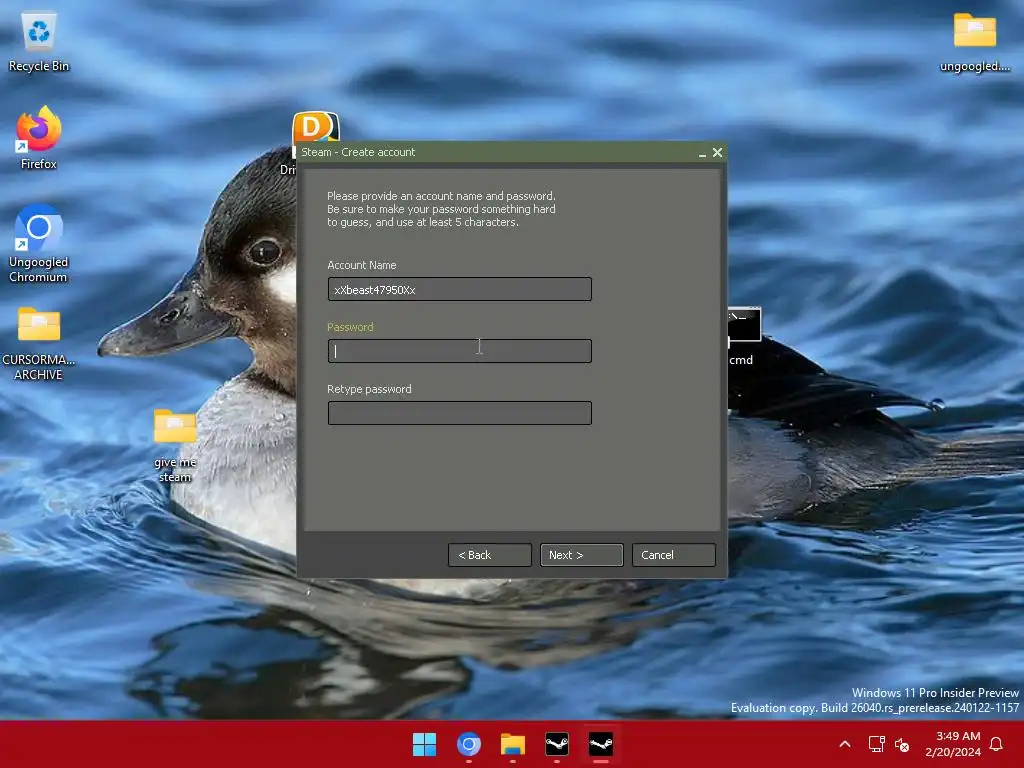Open the Windows Start menu
The image size is (1024, 768).
pyautogui.click(x=424, y=744)
